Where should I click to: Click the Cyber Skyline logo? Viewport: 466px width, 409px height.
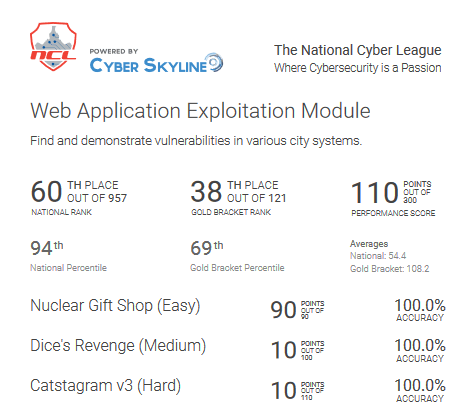[156, 61]
